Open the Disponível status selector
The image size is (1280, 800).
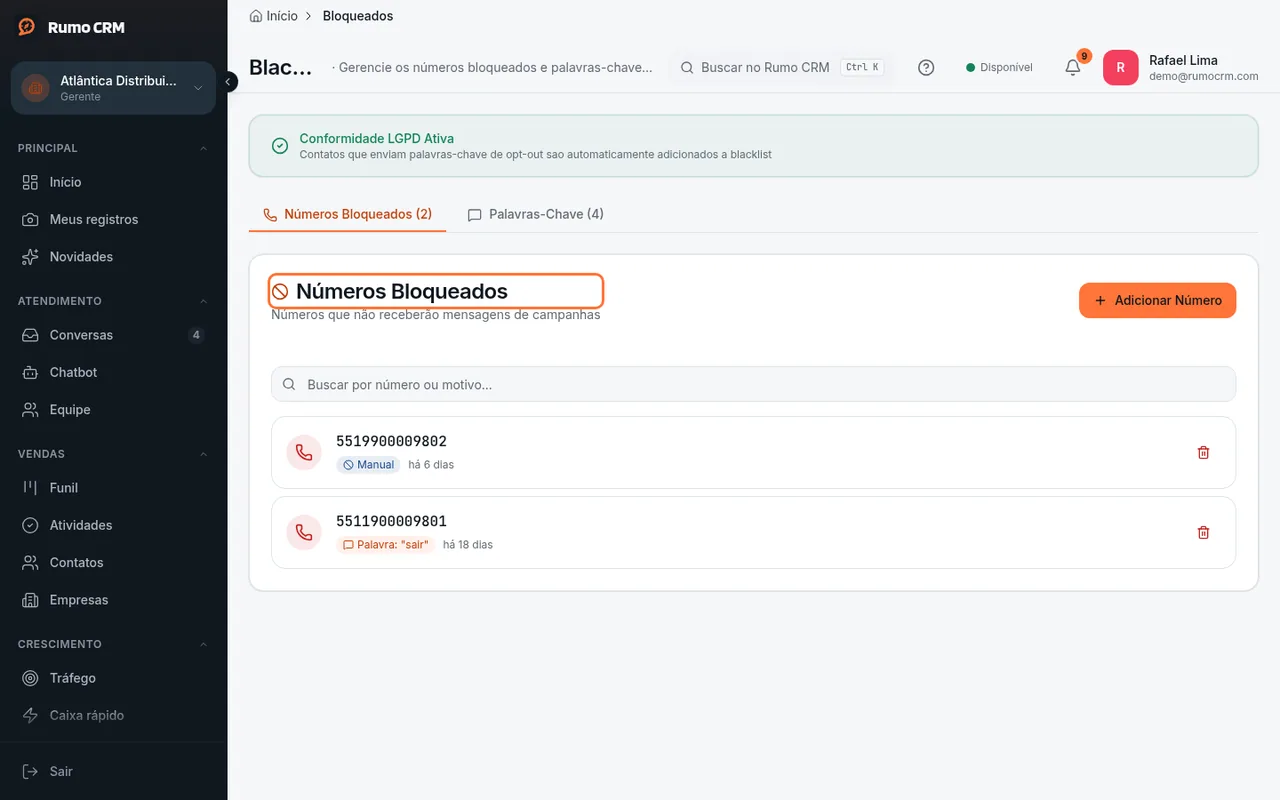[999, 68]
